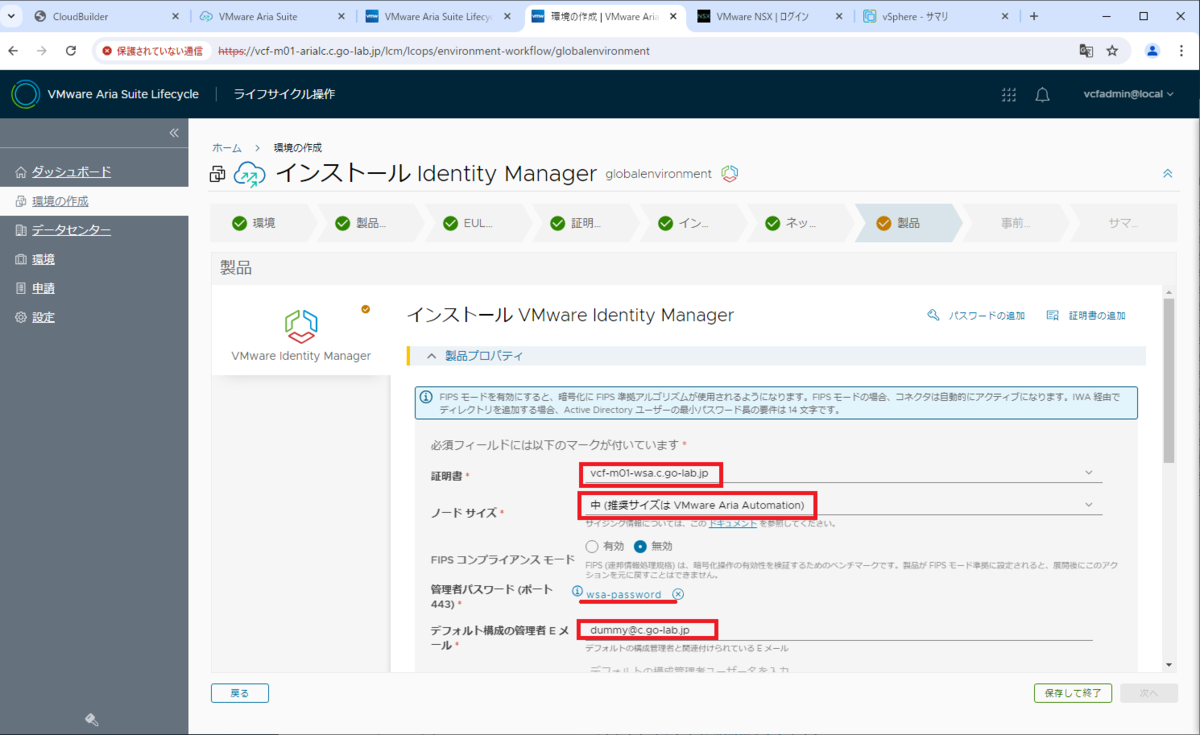
Task: Open 申請 in the sidebar
Action: coord(43,288)
